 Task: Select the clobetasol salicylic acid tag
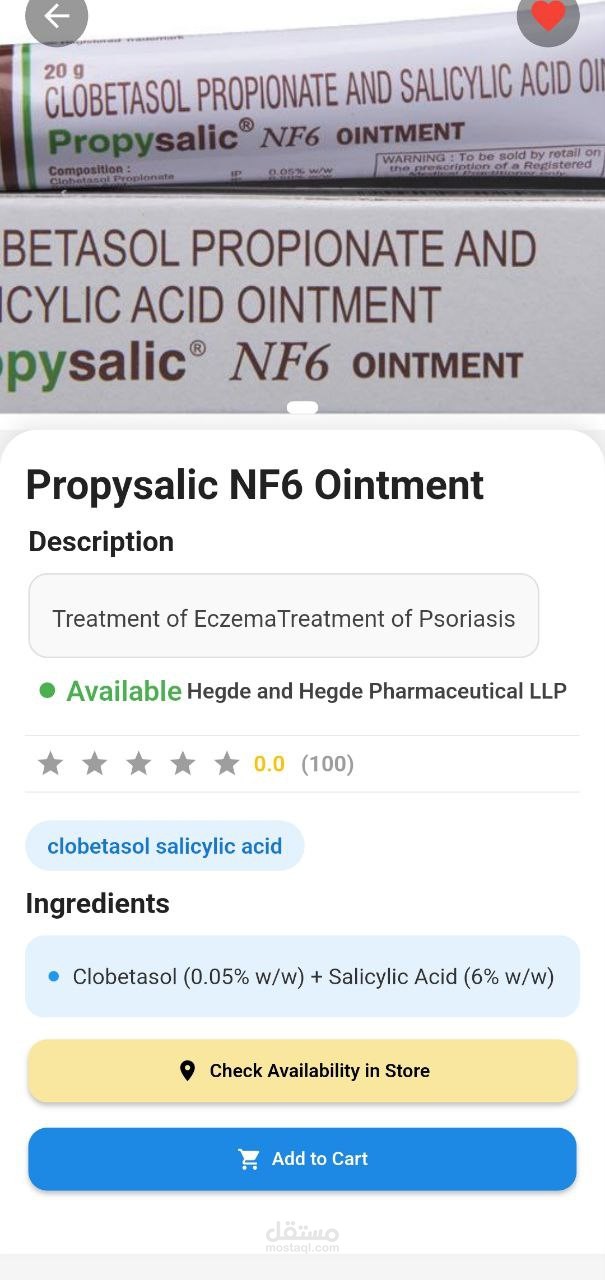tap(165, 846)
